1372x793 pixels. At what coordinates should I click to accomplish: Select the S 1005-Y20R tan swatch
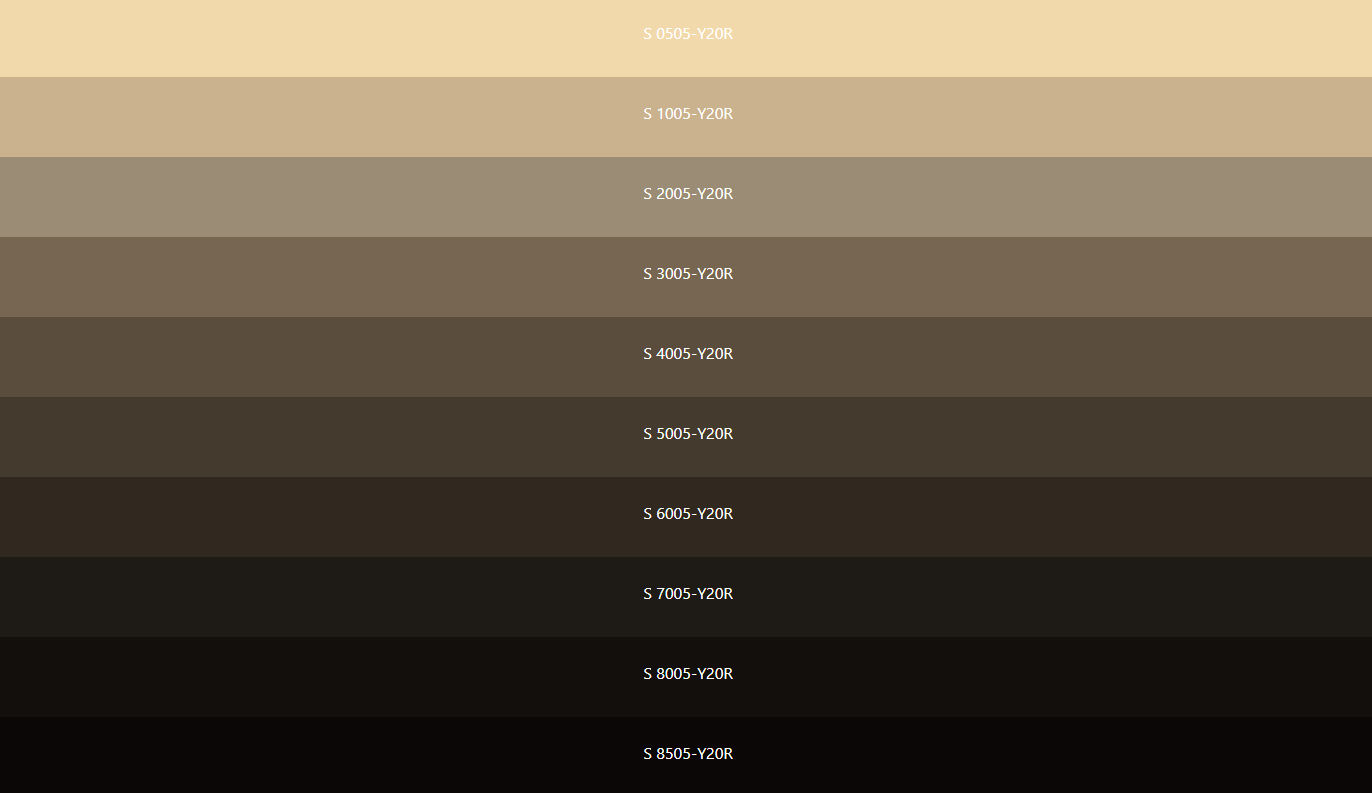(300, 117)
